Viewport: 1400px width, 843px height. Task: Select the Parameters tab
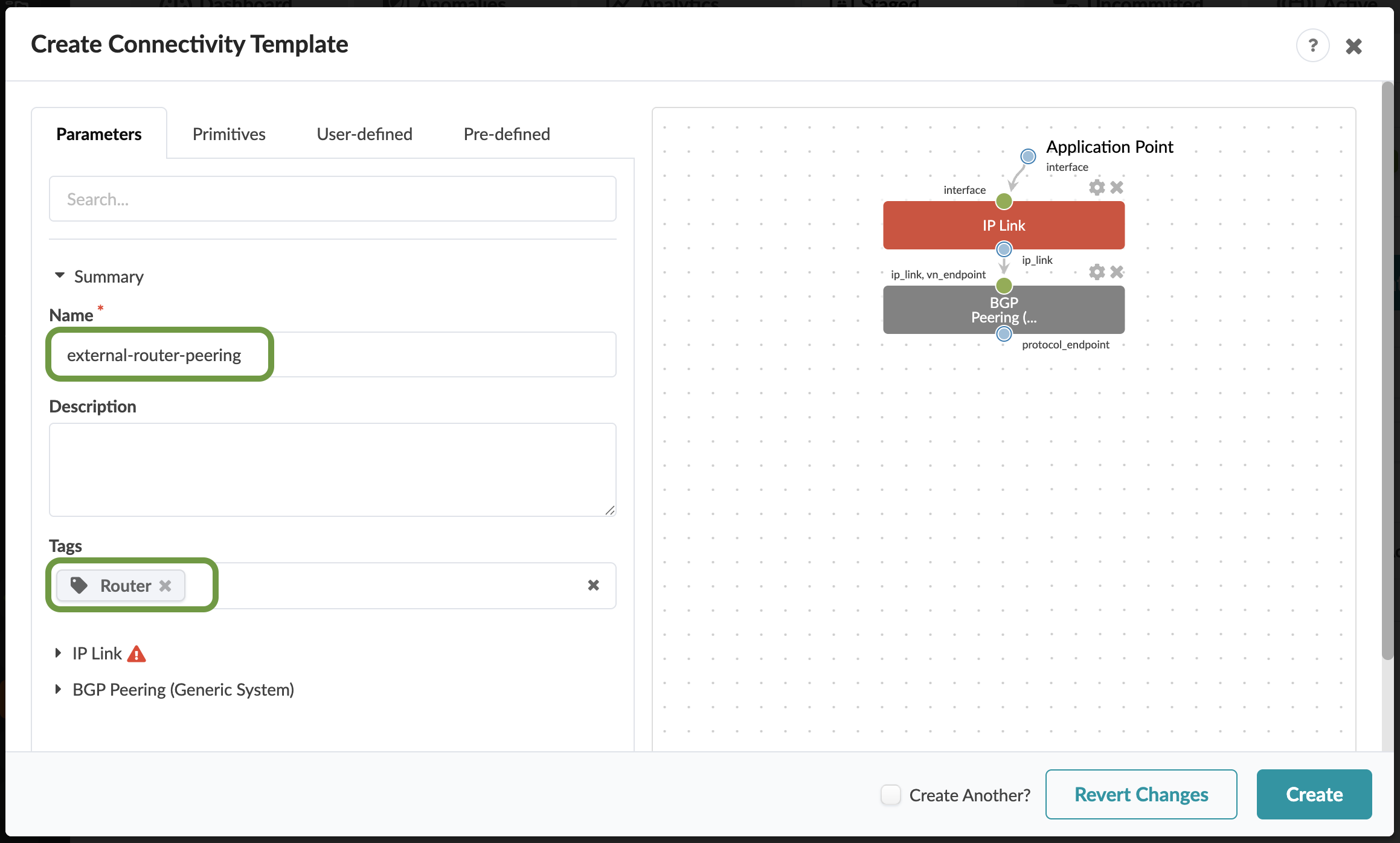pyautogui.click(x=99, y=134)
